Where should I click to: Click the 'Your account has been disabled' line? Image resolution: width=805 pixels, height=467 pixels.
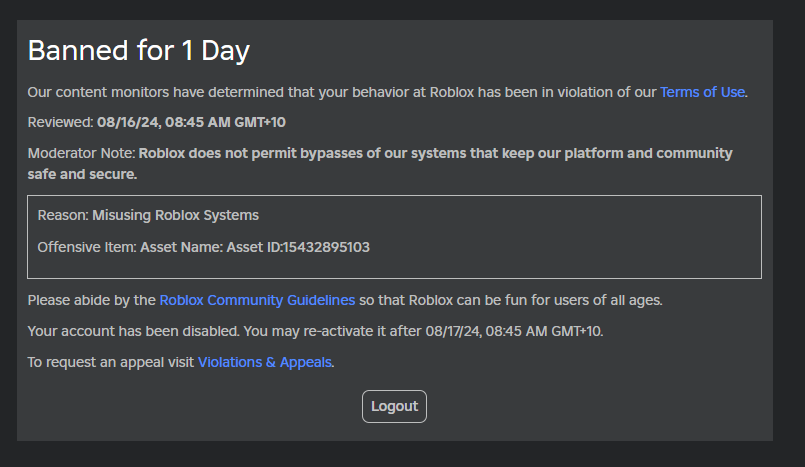315,332
